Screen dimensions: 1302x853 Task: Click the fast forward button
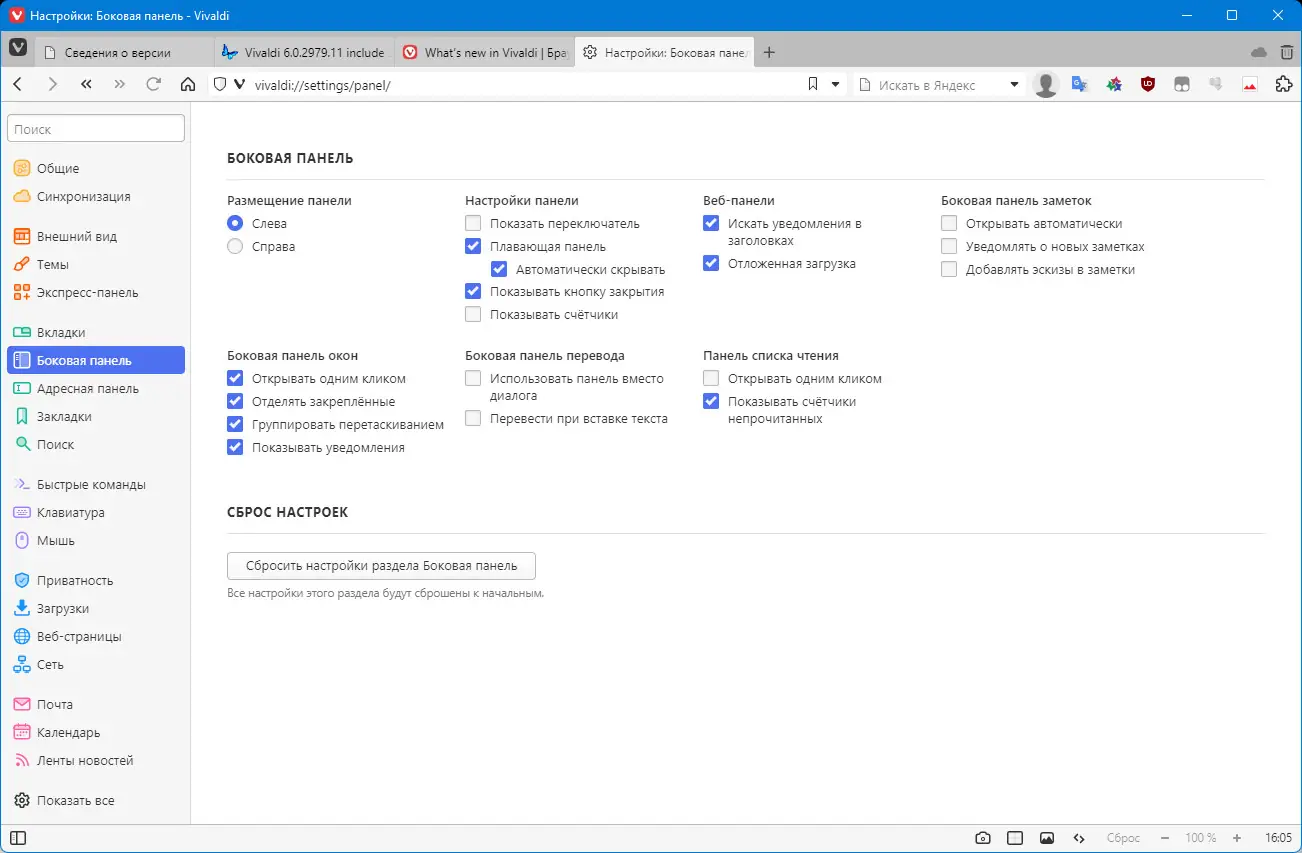pyautogui.click(x=120, y=85)
